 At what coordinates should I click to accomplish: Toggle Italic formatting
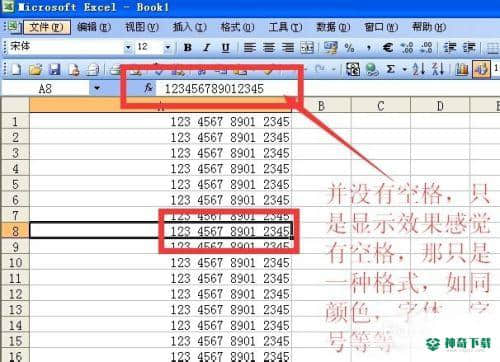point(207,48)
